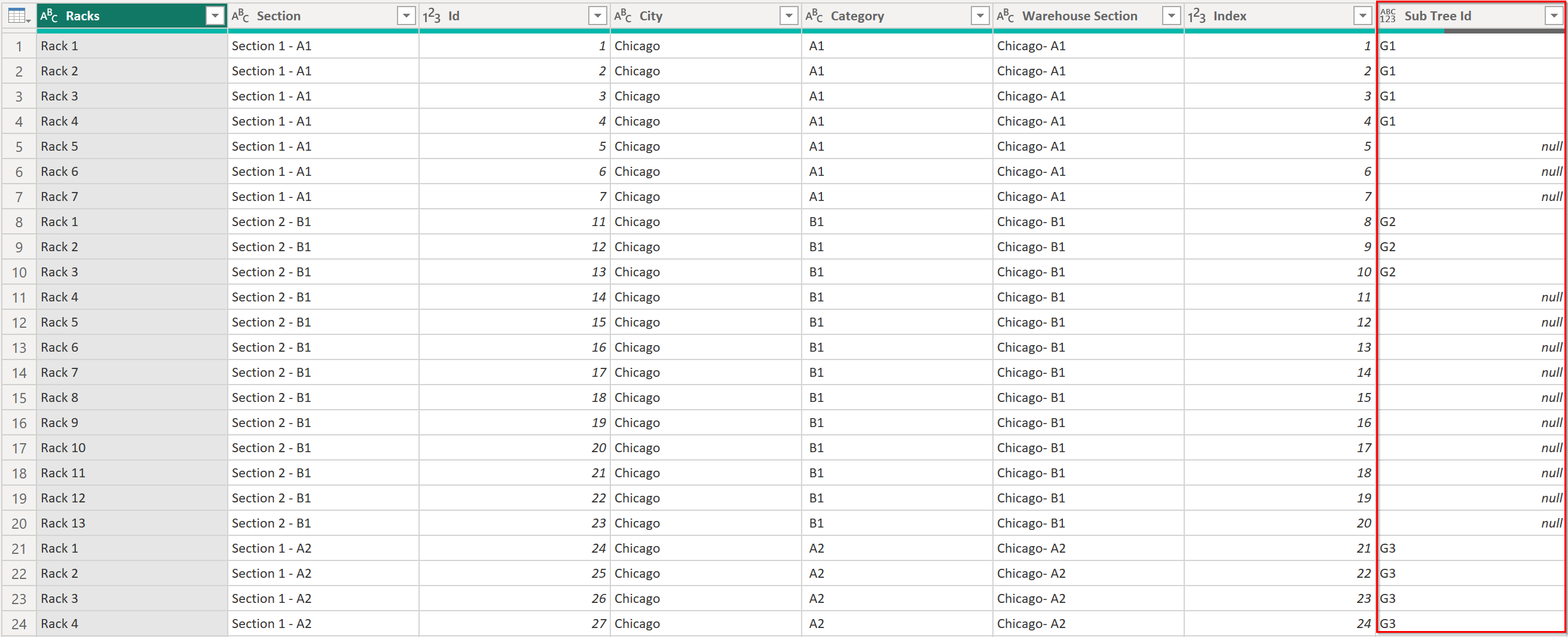Expand the Id column filter dropdown
This screenshot has height=637, width=1568.
pyautogui.click(x=598, y=16)
